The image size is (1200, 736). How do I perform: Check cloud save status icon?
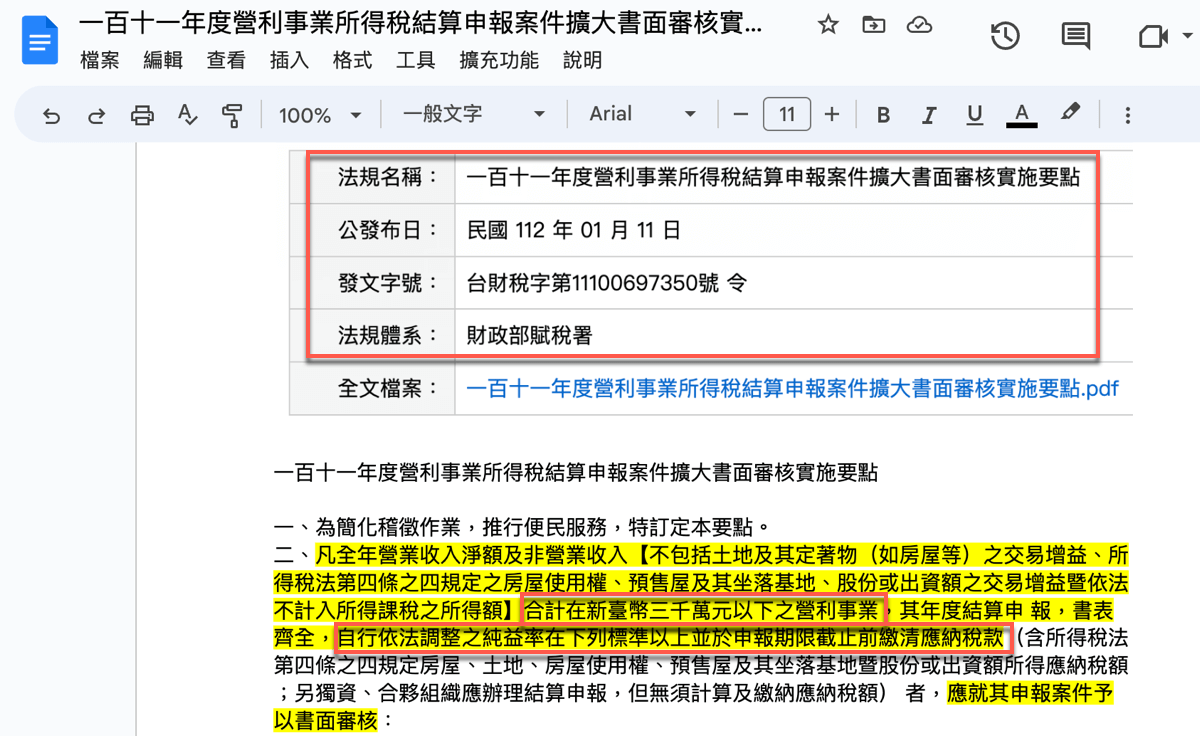pos(919,26)
